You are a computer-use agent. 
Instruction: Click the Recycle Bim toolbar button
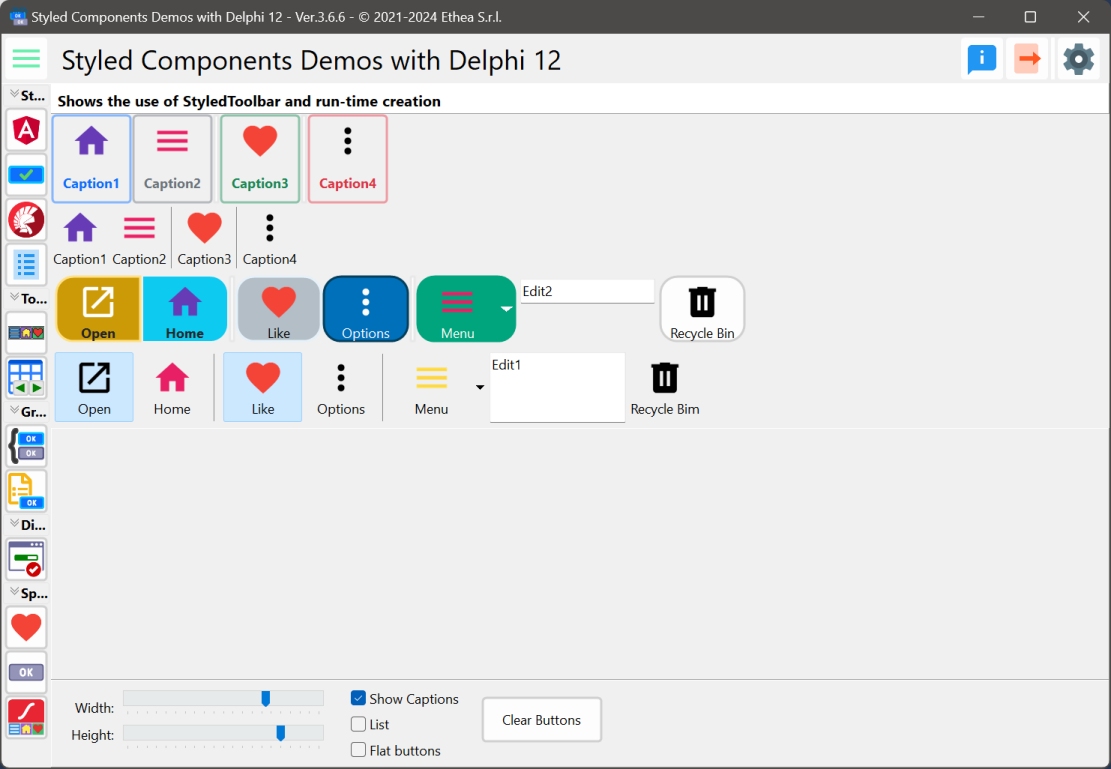(665, 387)
